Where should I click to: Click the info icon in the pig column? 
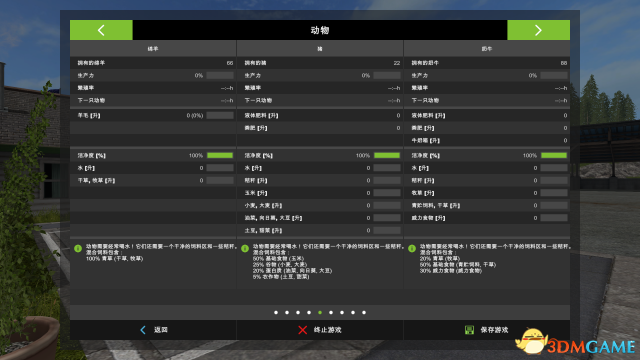(x=245, y=248)
